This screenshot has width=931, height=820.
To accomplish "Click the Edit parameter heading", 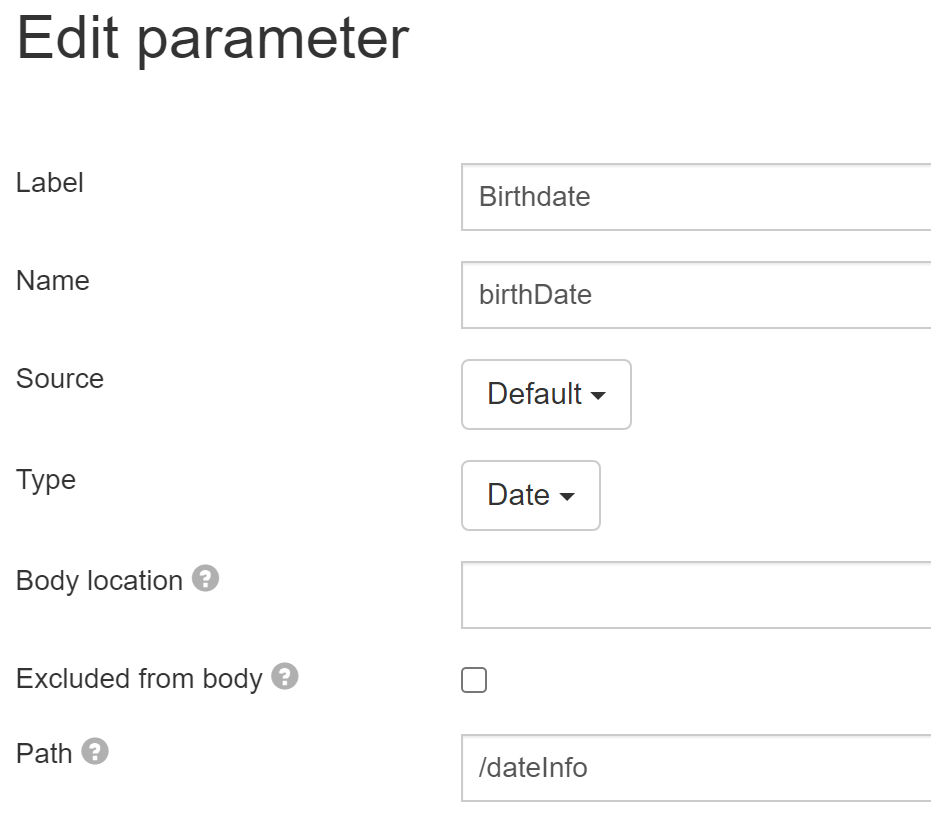I will click(213, 40).
